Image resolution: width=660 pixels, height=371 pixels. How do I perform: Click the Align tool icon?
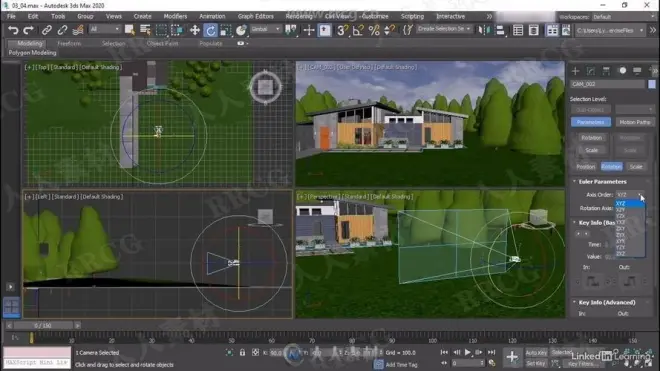(500, 30)
